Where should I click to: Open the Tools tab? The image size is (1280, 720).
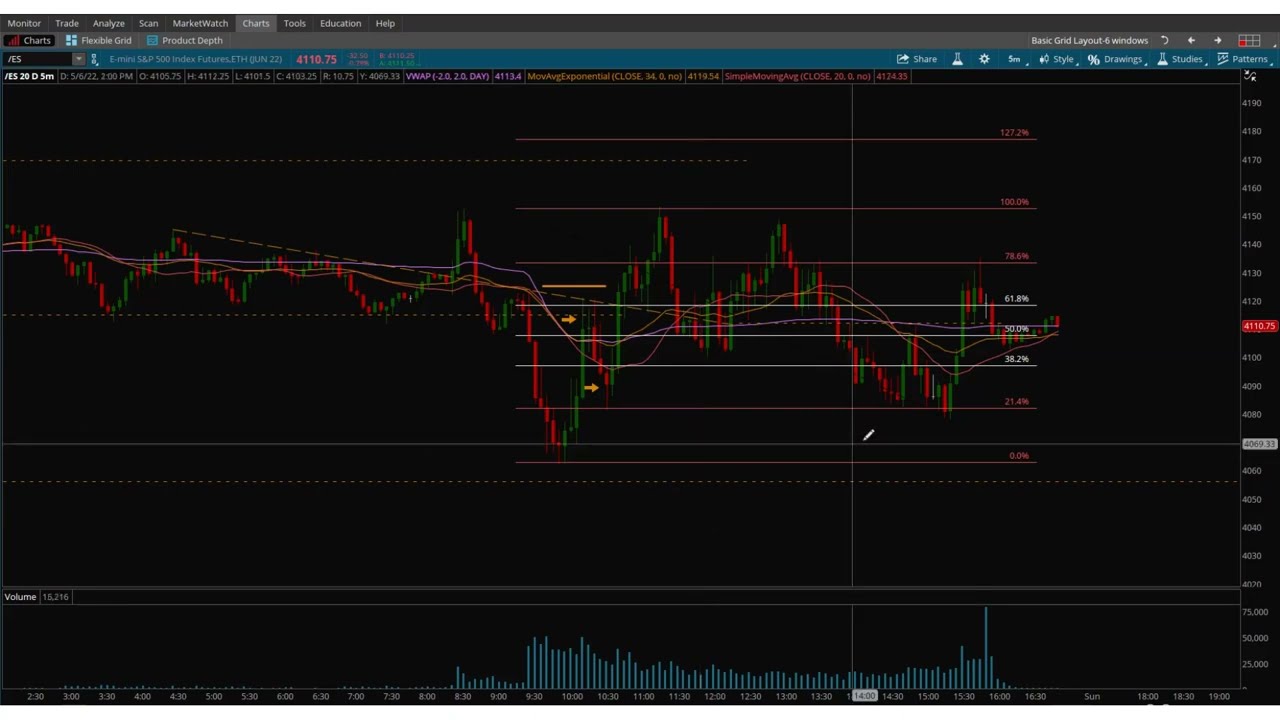(294, 23)
